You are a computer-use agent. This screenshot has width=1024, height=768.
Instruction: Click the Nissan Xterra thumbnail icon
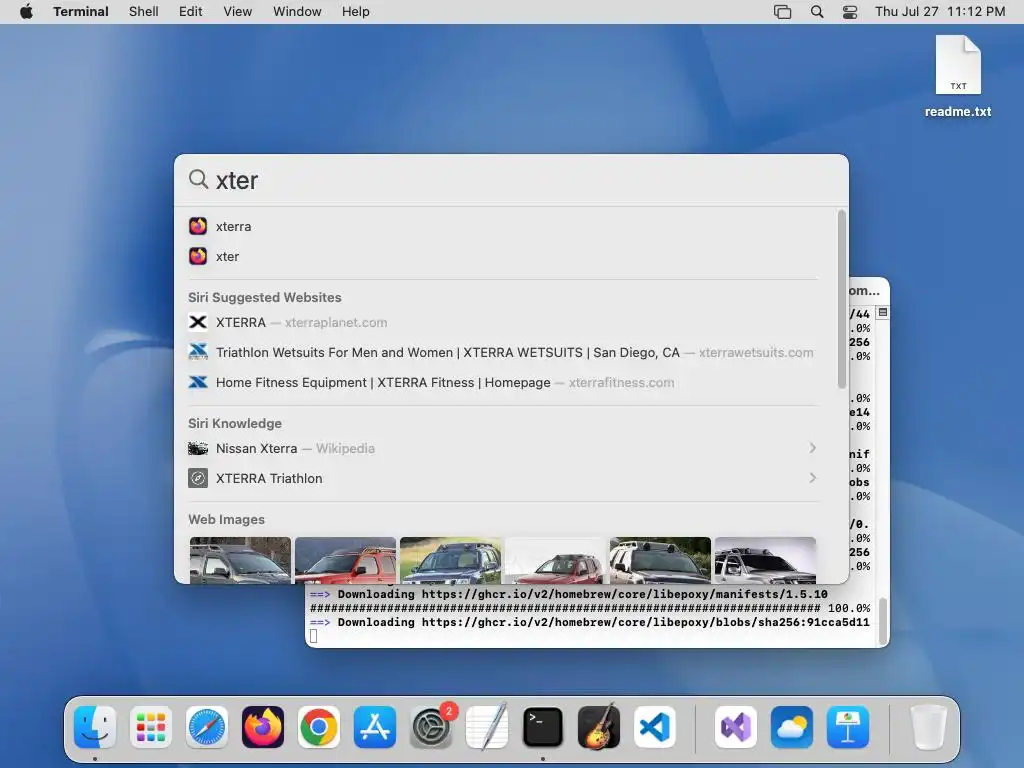click(x=198, y=448)
